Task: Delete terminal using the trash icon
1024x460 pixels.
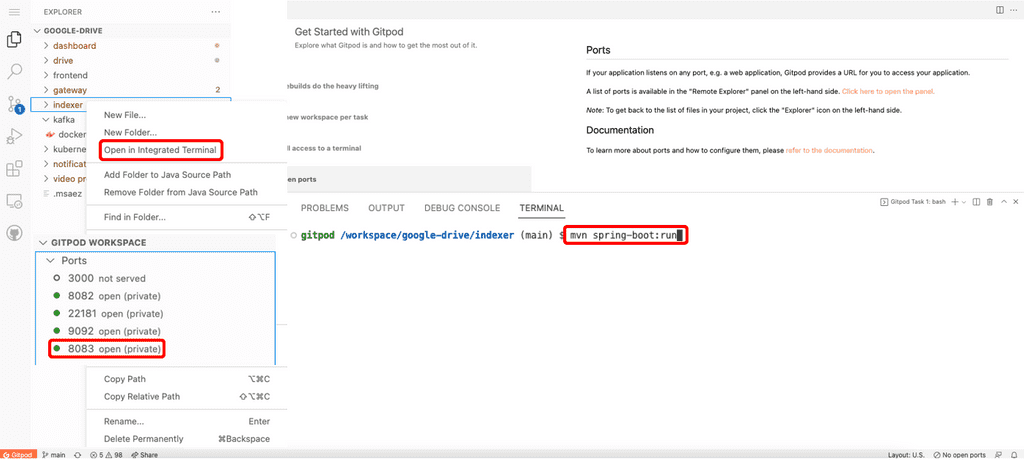Action: click(x=989, y=201)
